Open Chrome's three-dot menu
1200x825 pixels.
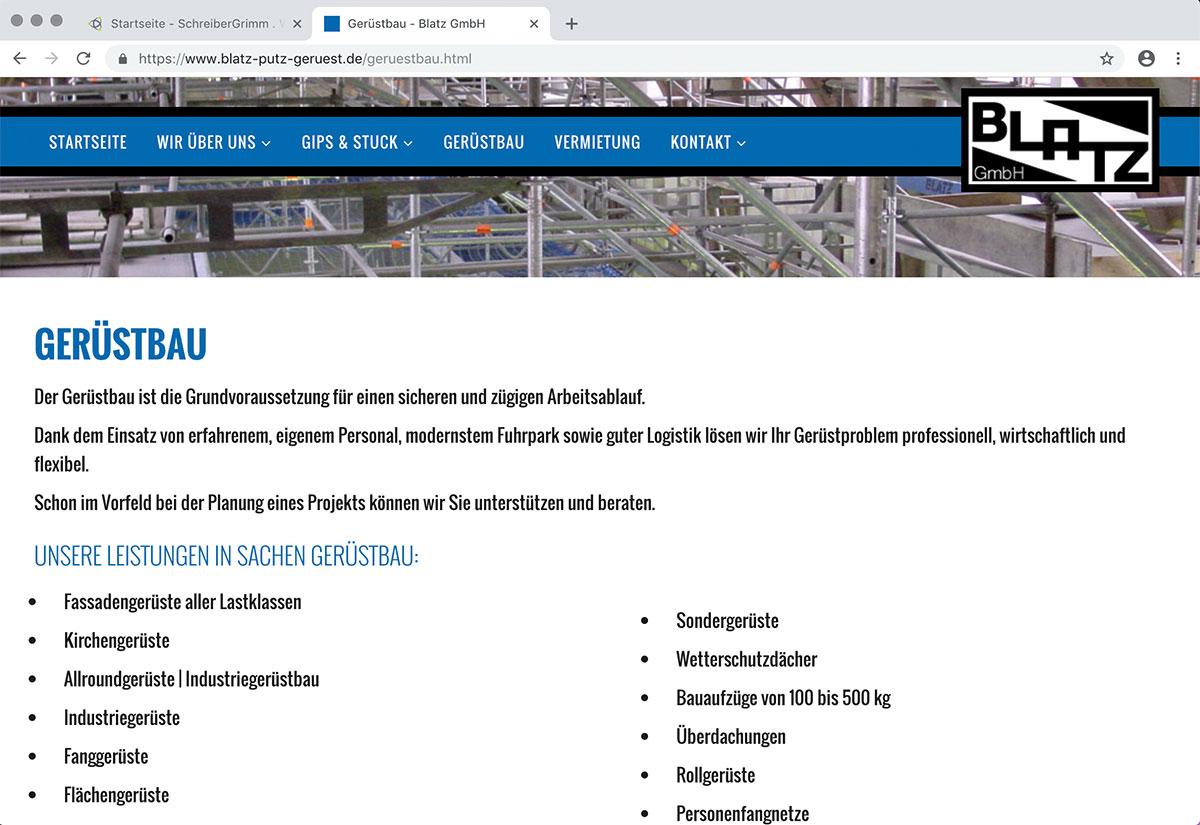(x=1178, y=59)
